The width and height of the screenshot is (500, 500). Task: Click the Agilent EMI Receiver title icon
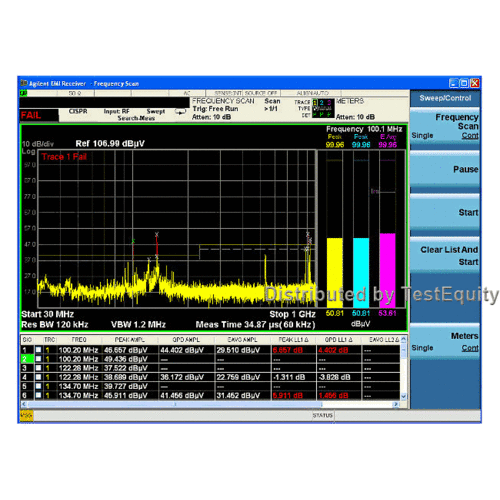click(x=24, y=83)
